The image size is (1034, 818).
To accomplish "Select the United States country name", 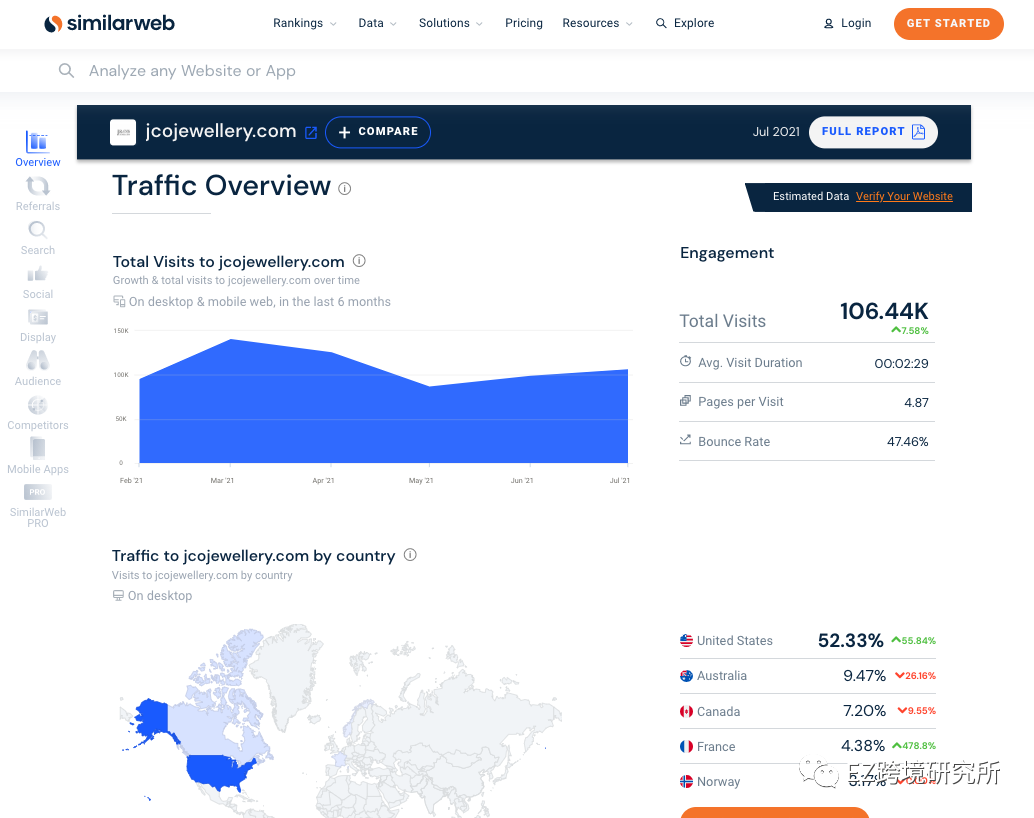I will pyautogui.click(x=735, y=641).
